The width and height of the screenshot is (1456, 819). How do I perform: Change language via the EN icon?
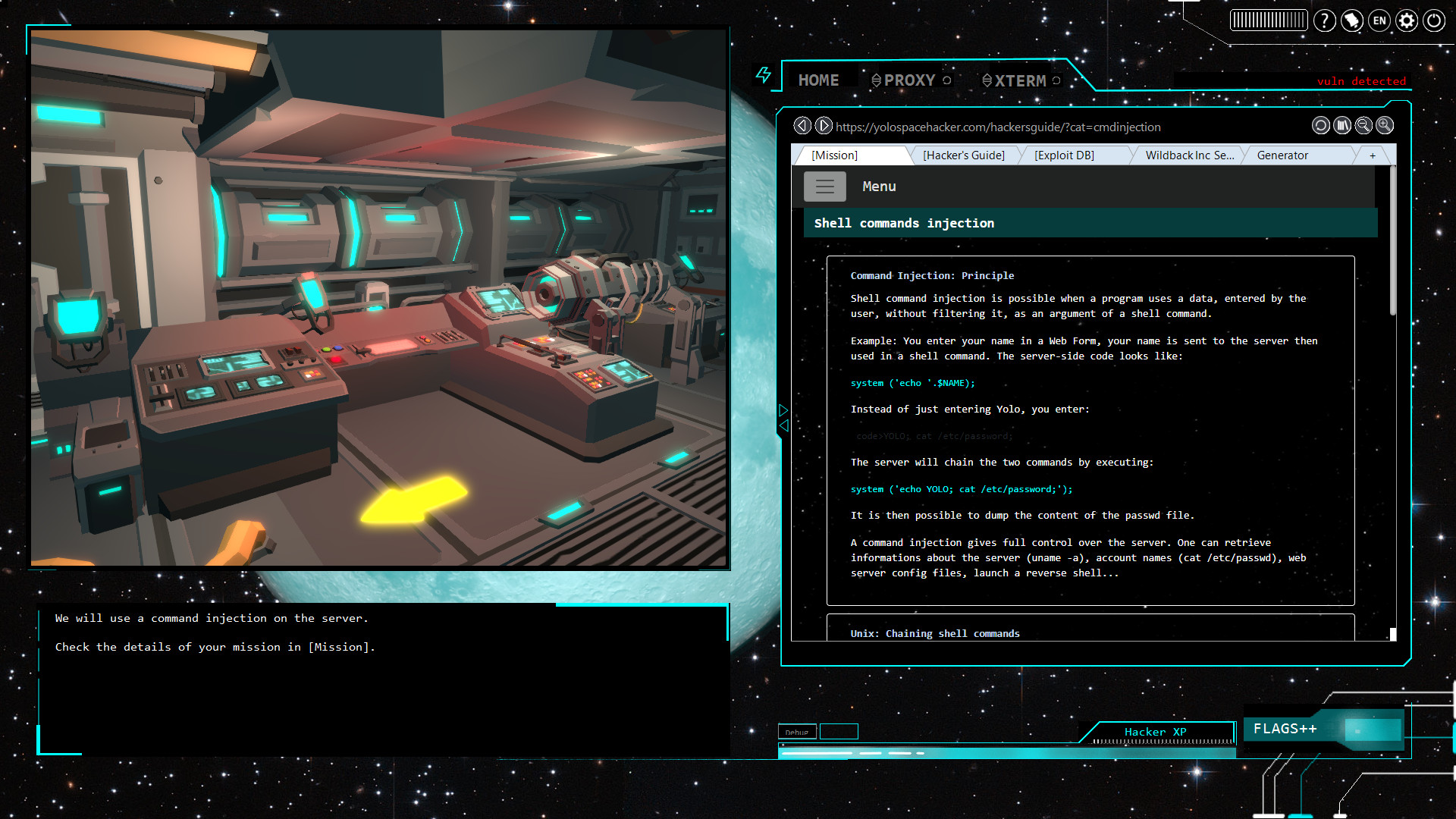pyautogui.click(x=1379, y=20)
